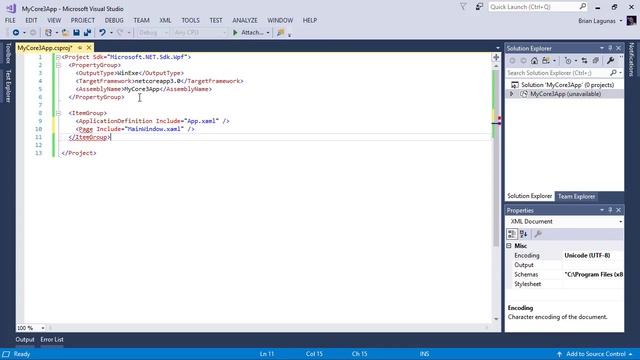Select the MyCore3App.csproj document tab
Screen dimensions: 640x360
[x=45, y=48]
